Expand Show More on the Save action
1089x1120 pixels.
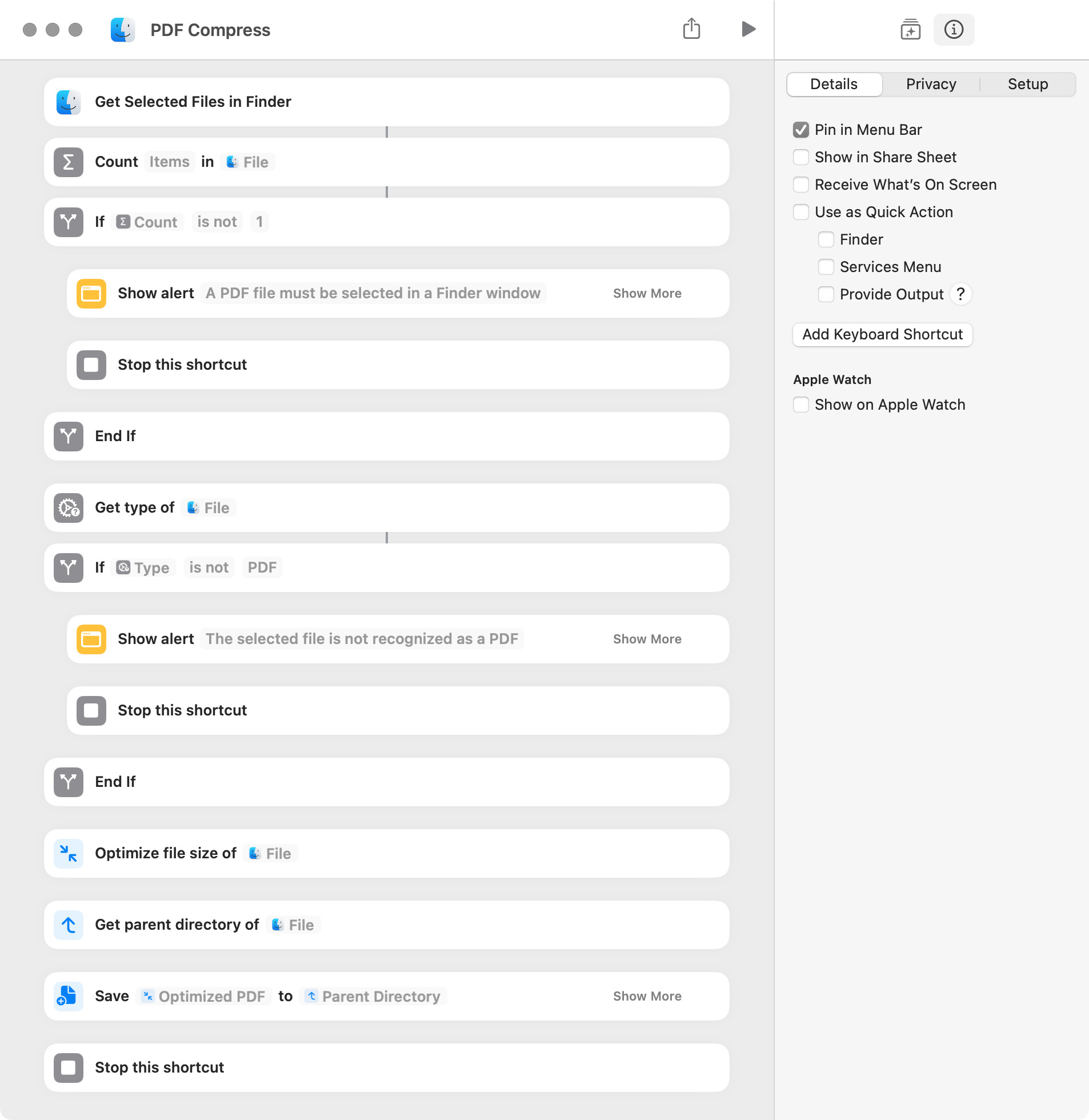(x=647, y=997)
